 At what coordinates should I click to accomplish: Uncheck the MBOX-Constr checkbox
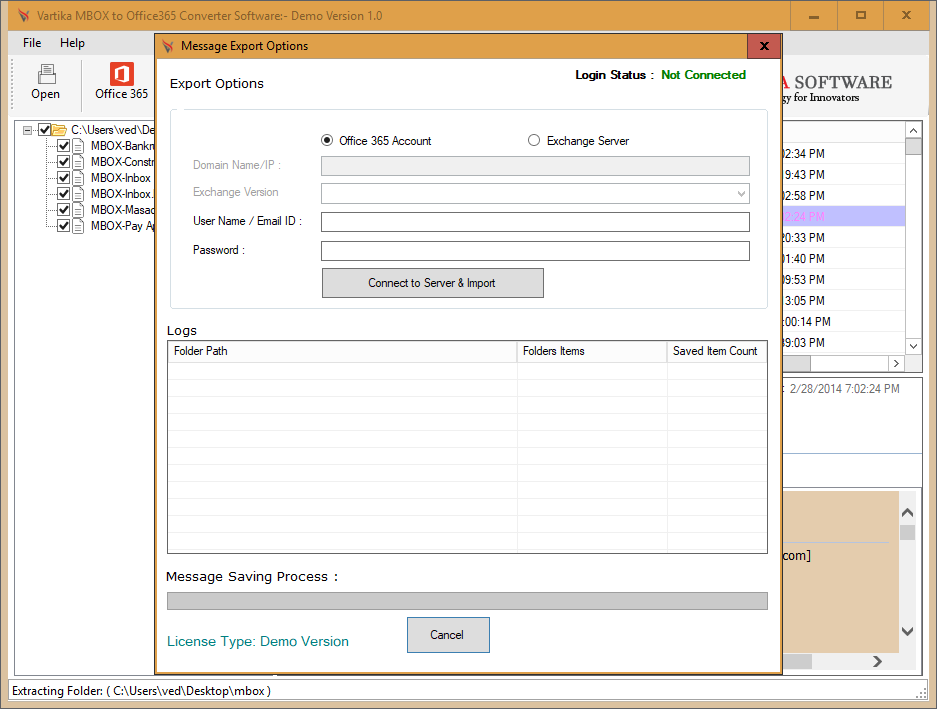(63, 162)
